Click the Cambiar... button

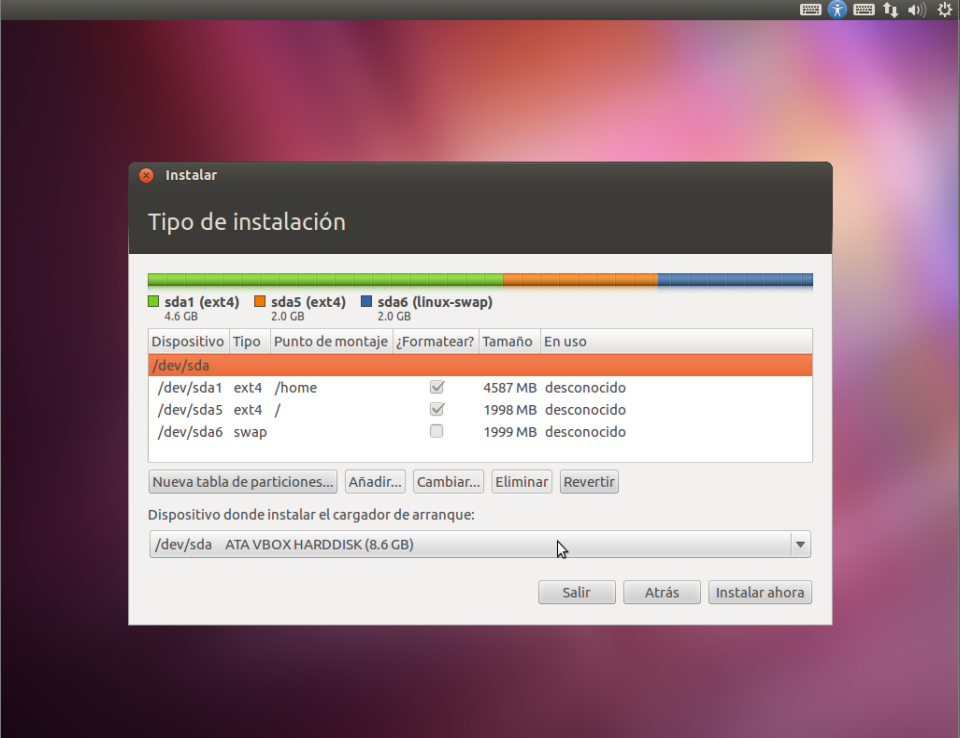tap(448, 482)
